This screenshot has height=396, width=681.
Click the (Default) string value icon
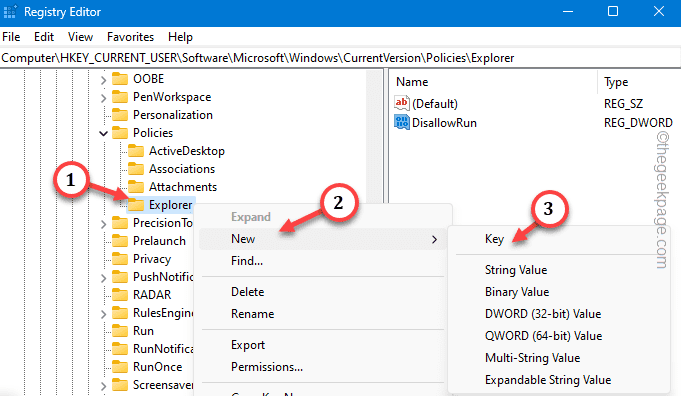tap(402, 103)
